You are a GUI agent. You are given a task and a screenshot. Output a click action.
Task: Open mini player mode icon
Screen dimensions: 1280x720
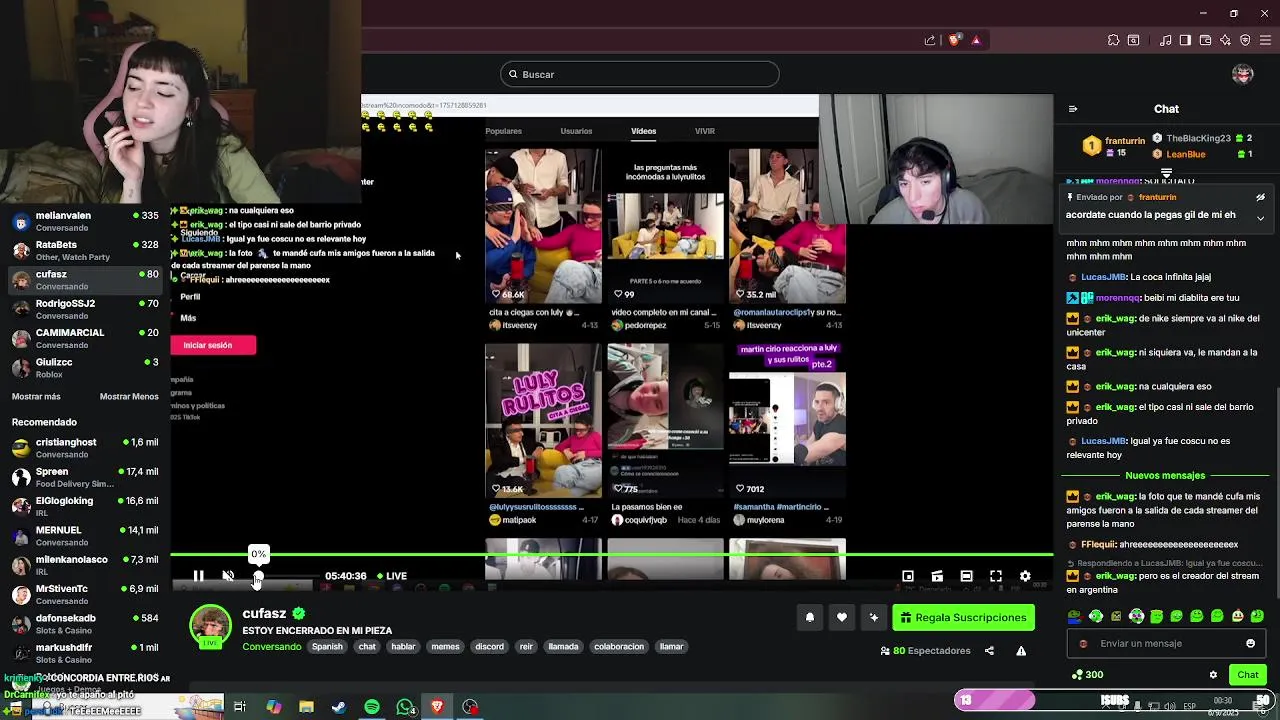(908, 576)
